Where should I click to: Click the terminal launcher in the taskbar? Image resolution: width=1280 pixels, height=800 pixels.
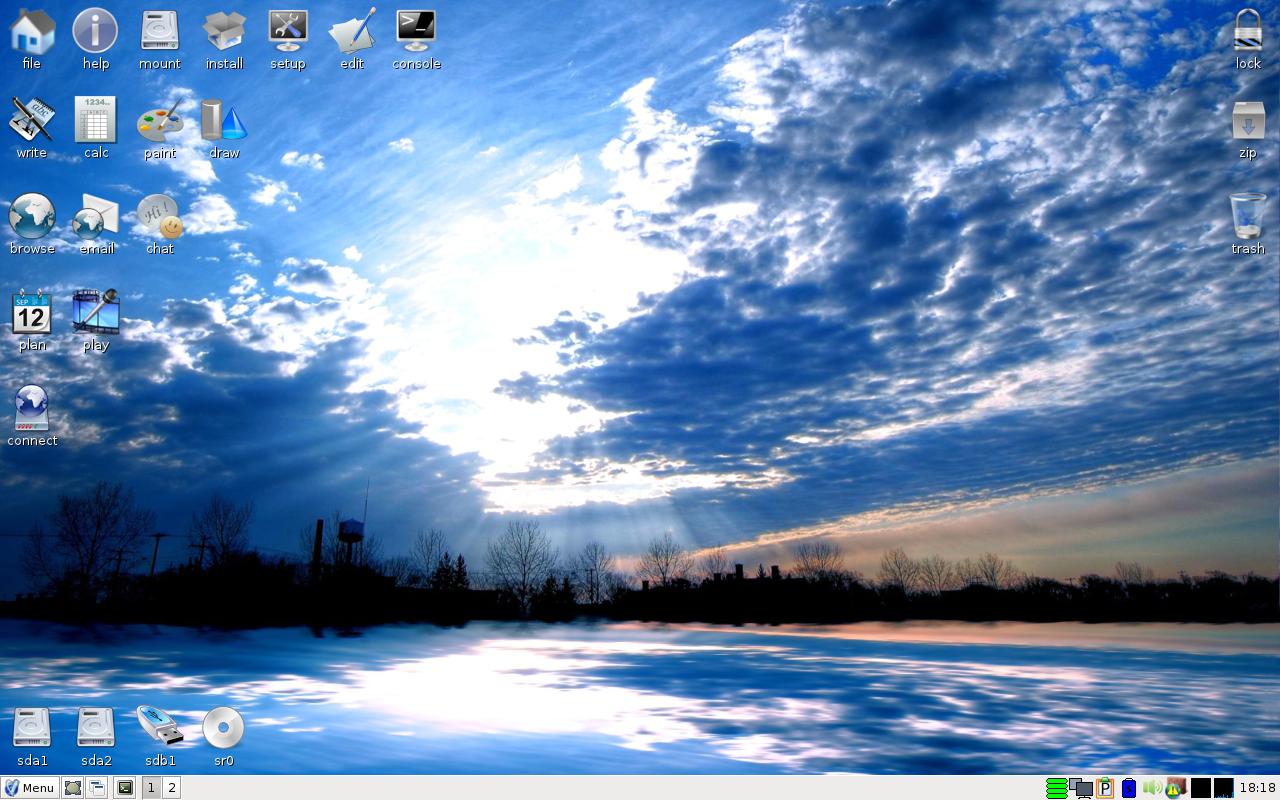[124, 788]
